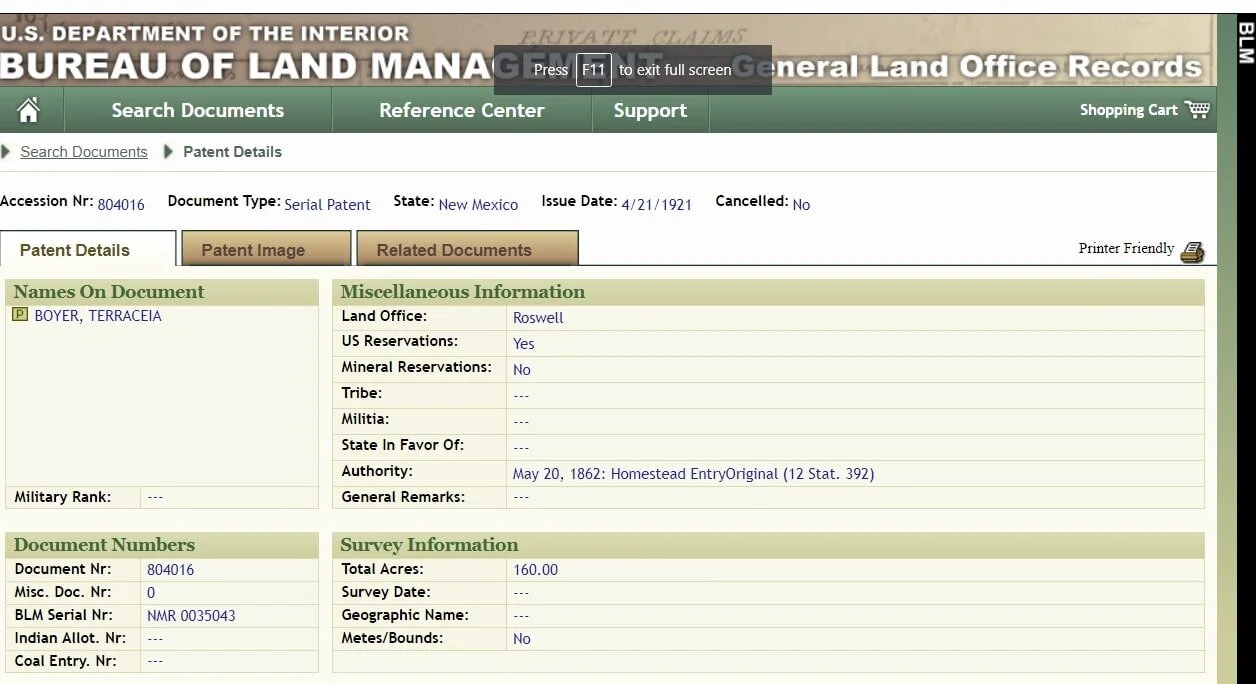Click the Homestead Entry Original authority text

point(693,474)
